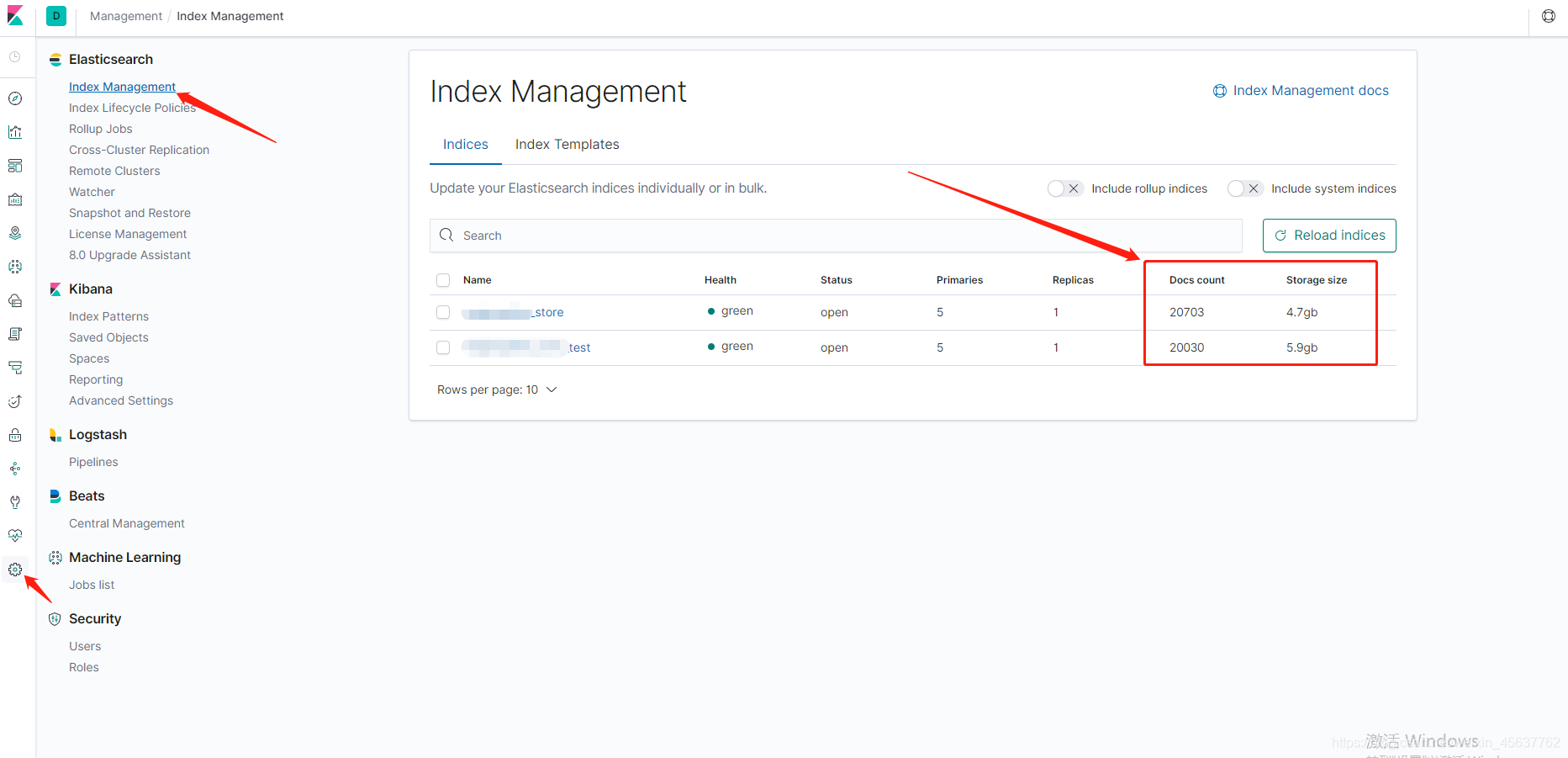Open Index Patterns under Kibana
This screenshot has width=1568, height=758.
click(x=108, y=316)
